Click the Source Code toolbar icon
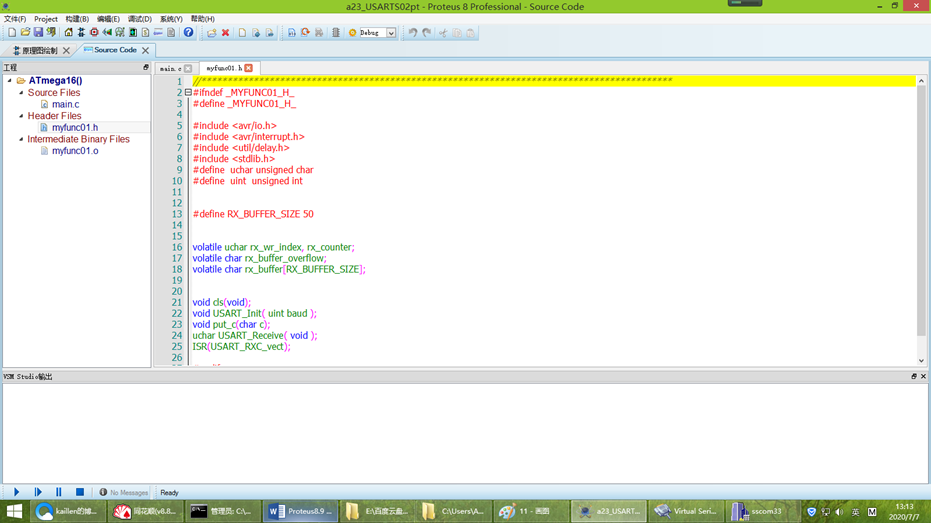The image size is (931, 523). [x=158, y=33]
